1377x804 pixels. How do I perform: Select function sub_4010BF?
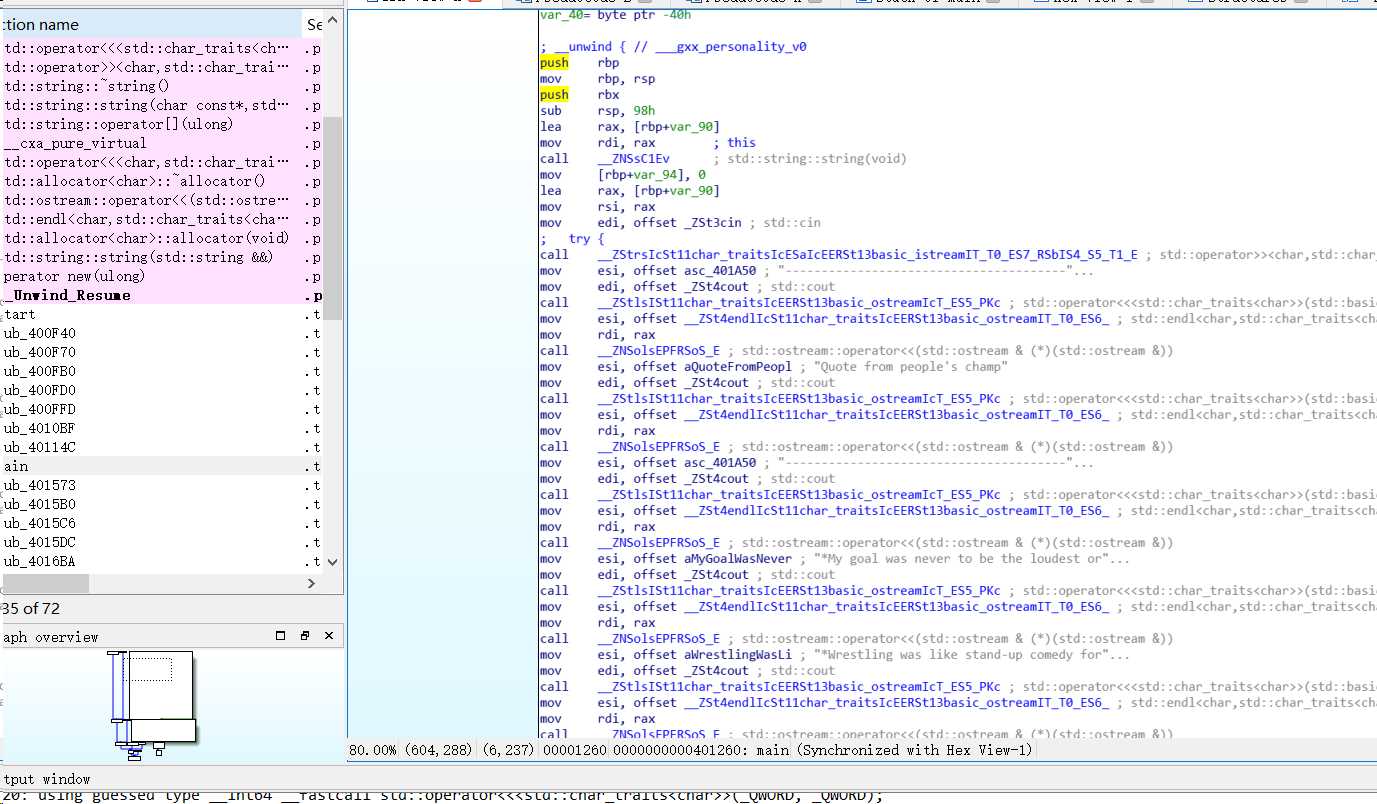pos(162,428)
